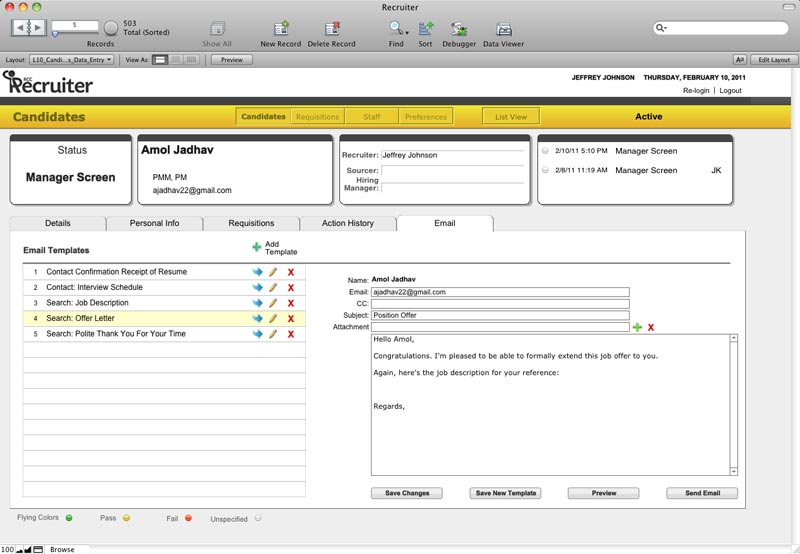Viewport: 800px width, 554px height.
Task: Remove attachment with red X icon
Action: pos(651,328)
